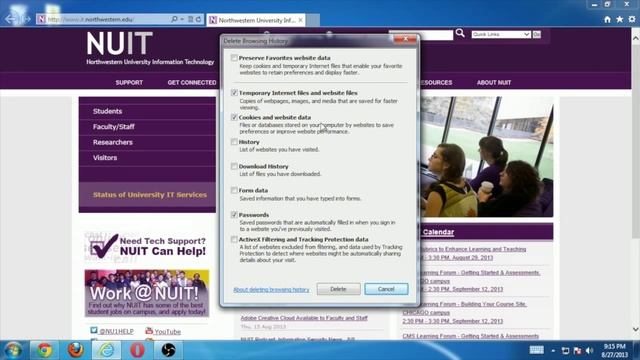
Task: Uncheck Cookies and website data
Action: pos(234,117)
